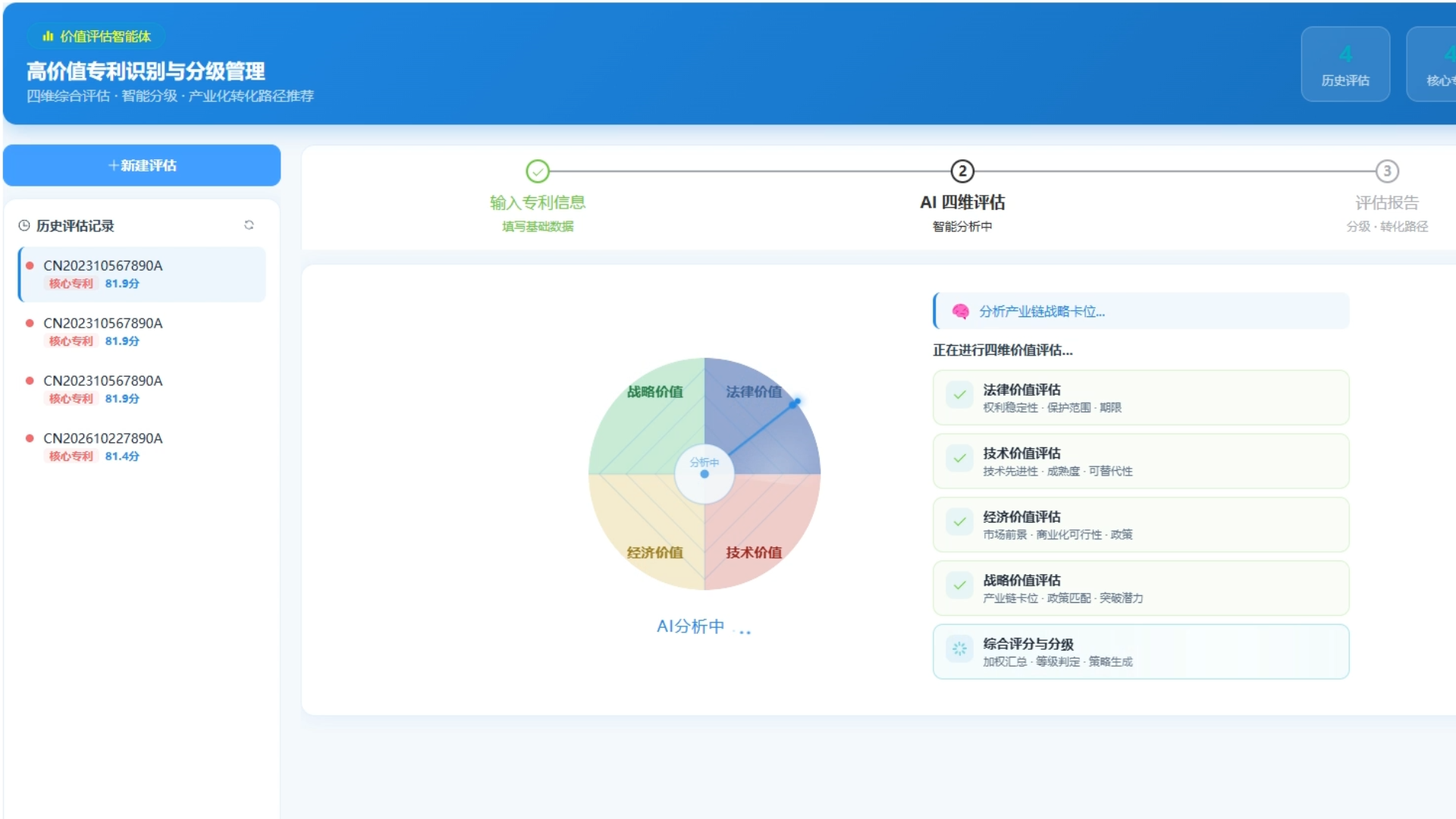Select the CN202610227890A record with a score of 81.4分
Screen dimensions: 1456x819
142,447
